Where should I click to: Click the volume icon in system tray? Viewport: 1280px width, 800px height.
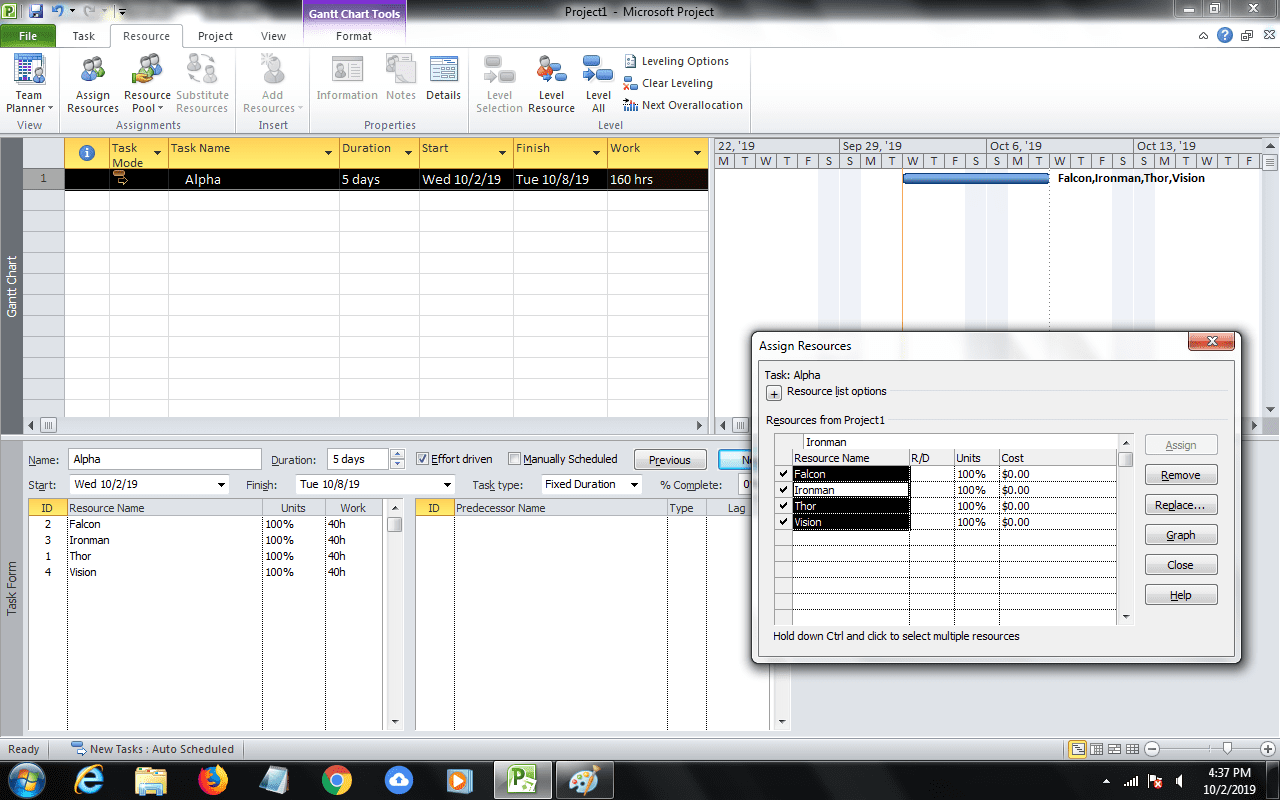(1180, 781)
